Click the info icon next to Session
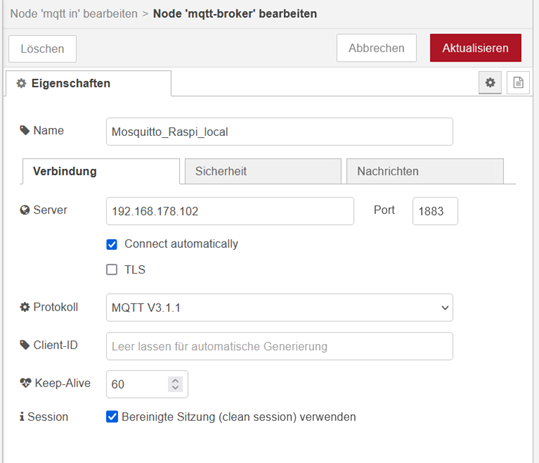539x463 pixels. click(22, 417)
